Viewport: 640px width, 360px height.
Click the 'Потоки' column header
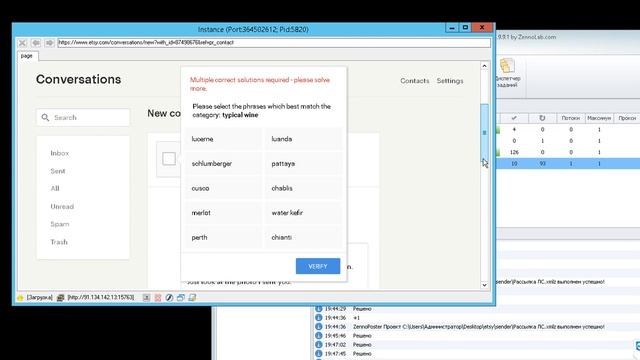click(x=571, y=118)
